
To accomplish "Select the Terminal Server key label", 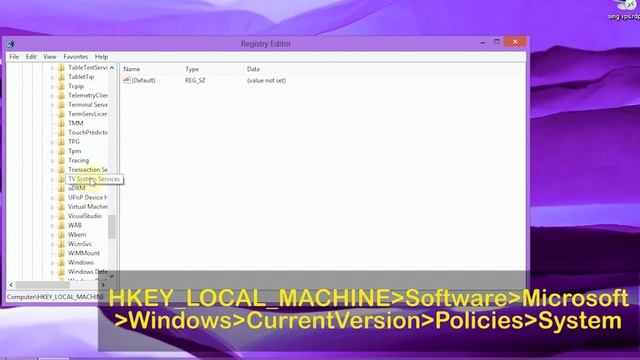I will click(87, 104).
